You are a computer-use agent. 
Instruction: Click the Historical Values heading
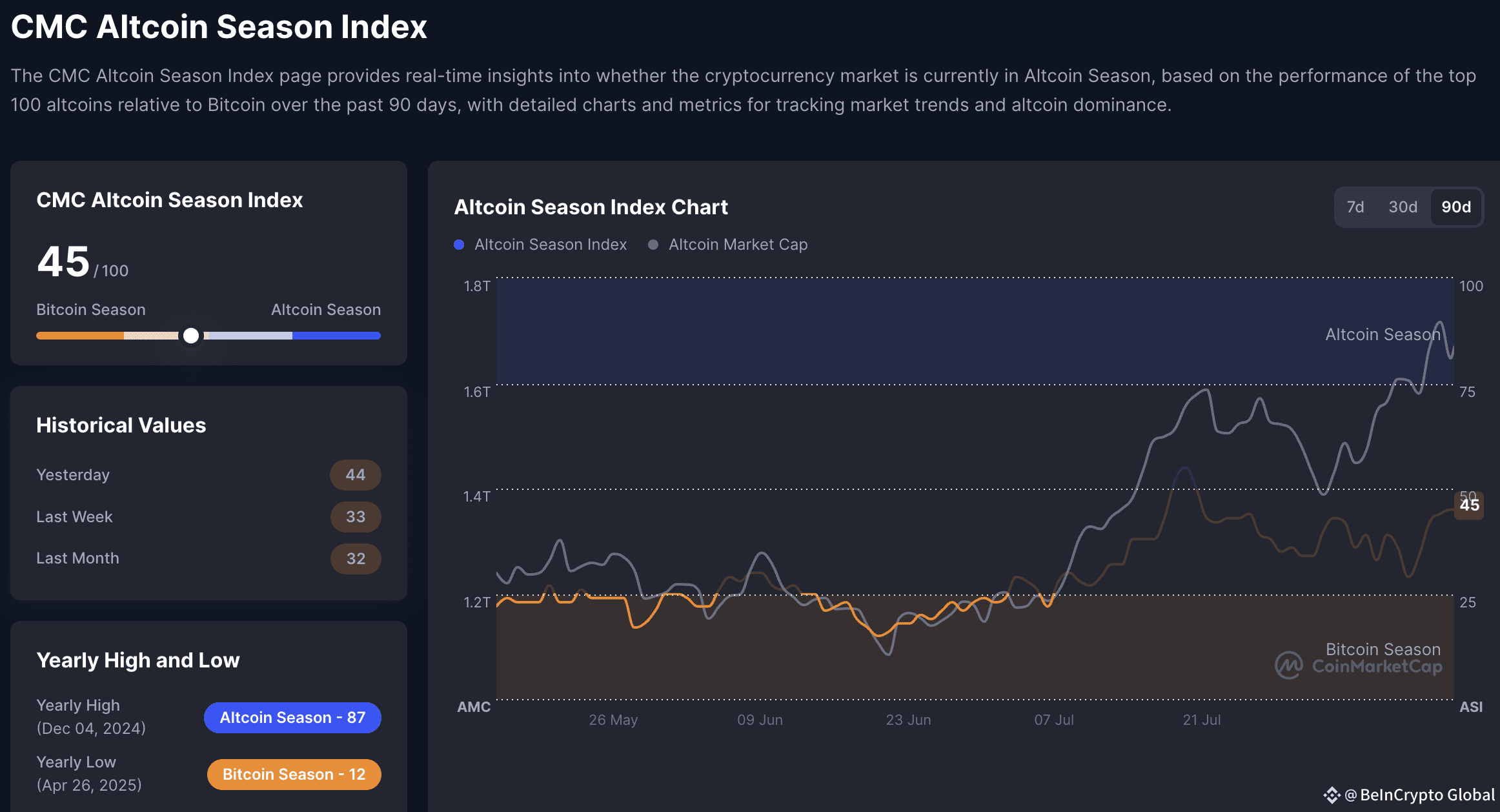click(121, 425)
